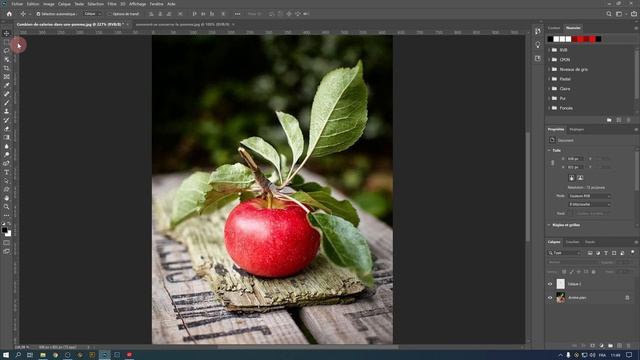
Task: Filter layers by shape icon
Action: click(614, 253)
